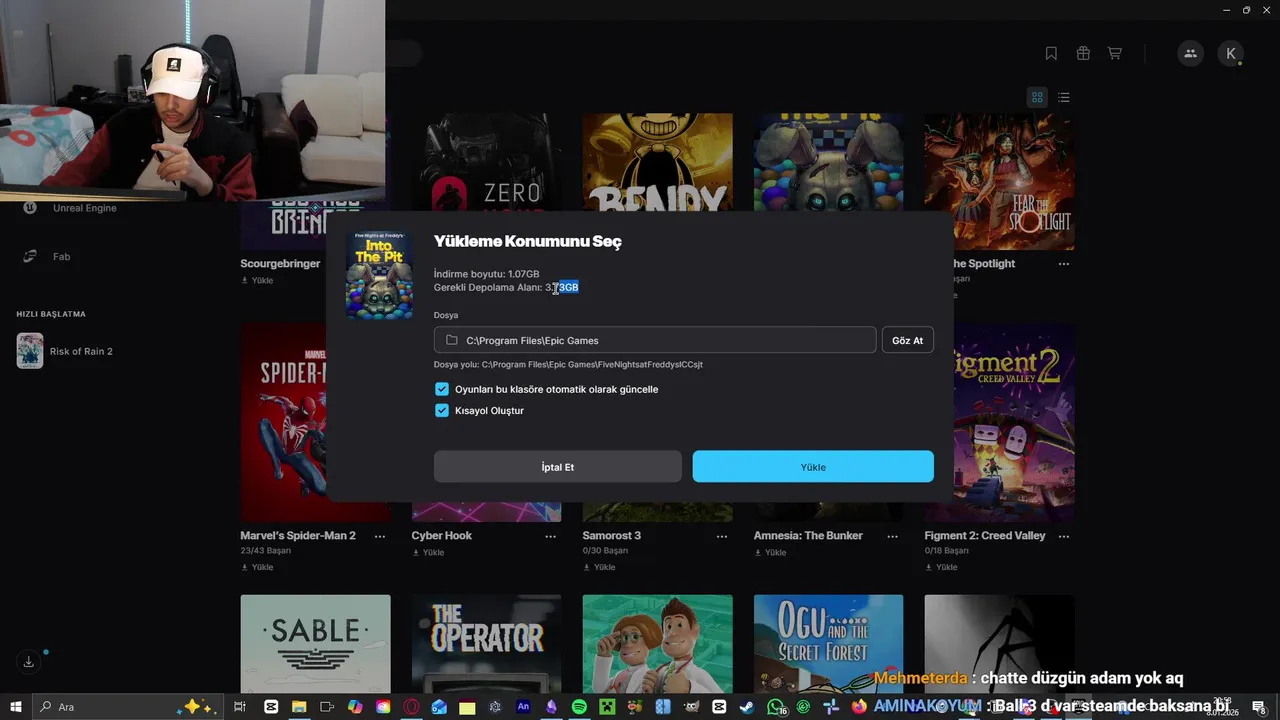Open Samorost 3 three-dot menu

click(x=722, y=536)
